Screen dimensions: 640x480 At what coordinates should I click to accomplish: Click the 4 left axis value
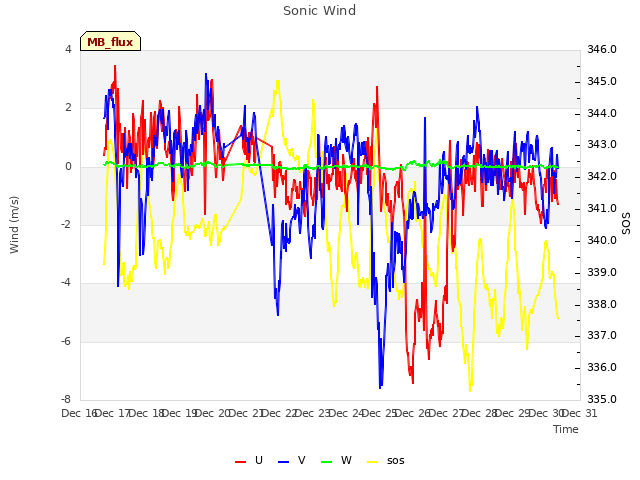[68, 49]
